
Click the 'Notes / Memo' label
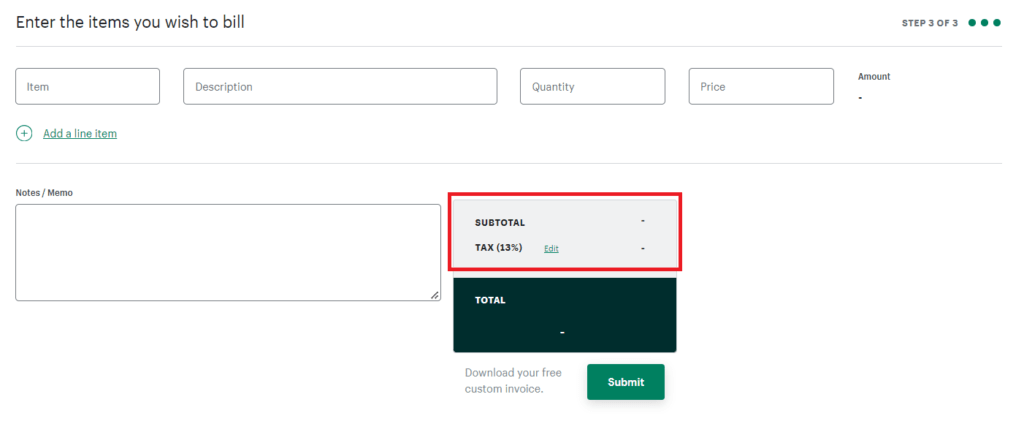(x=44, y=192)
